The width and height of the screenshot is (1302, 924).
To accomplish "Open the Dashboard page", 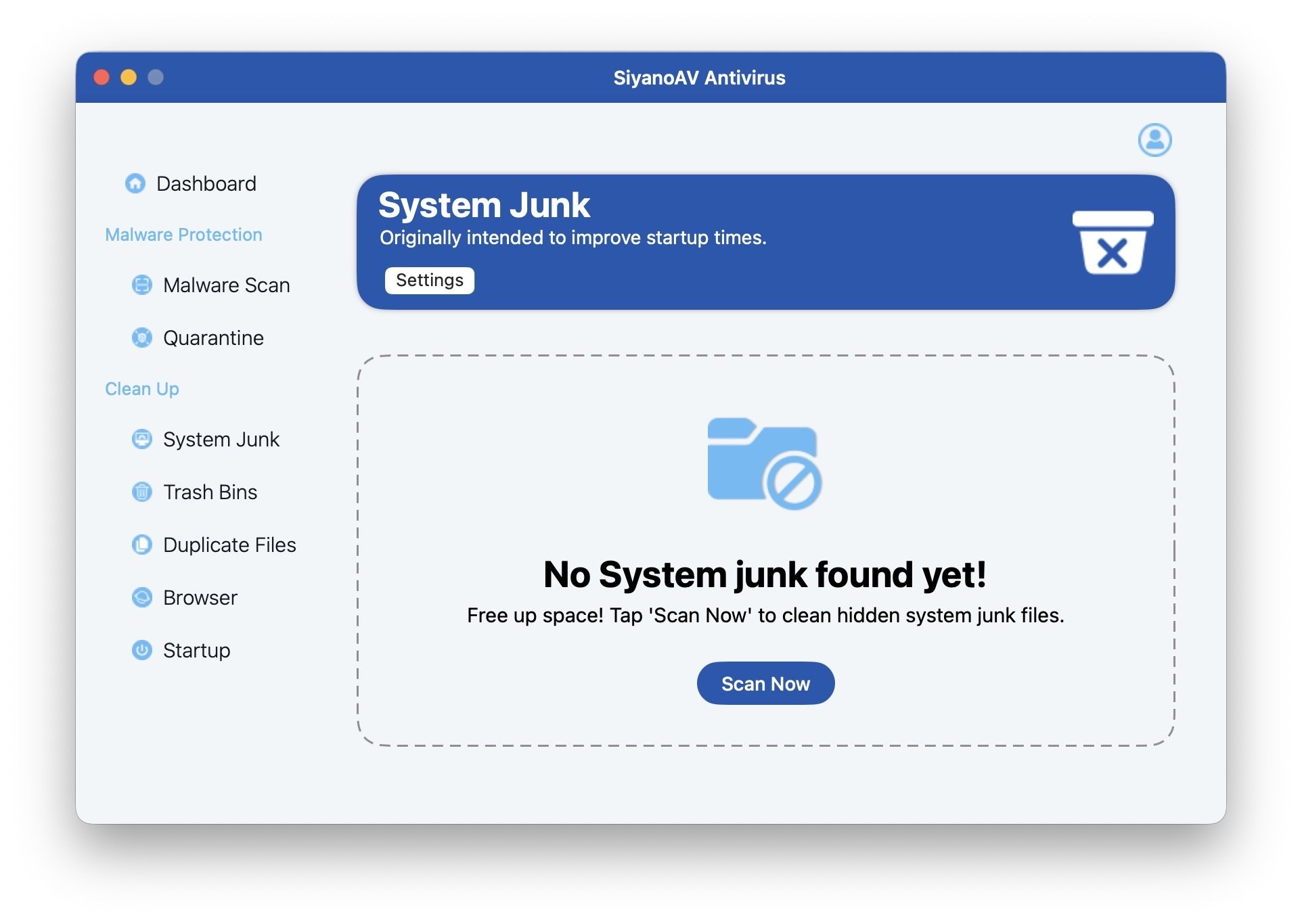I will point(206,183).
